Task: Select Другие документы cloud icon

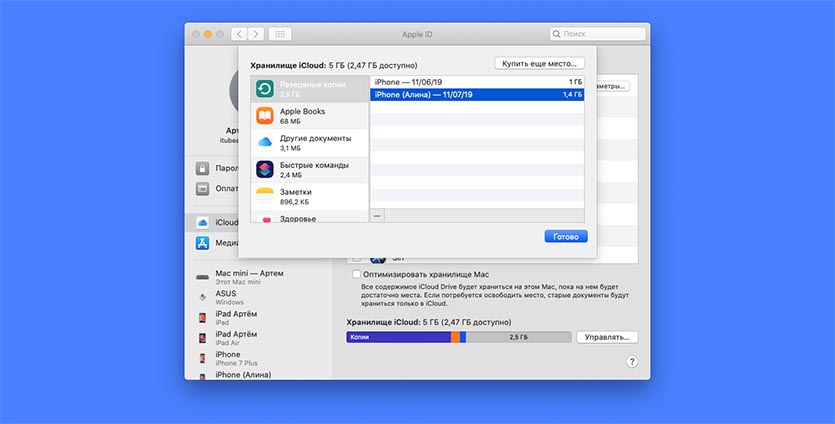Action: pyautogui.click(x=265, y=142)
